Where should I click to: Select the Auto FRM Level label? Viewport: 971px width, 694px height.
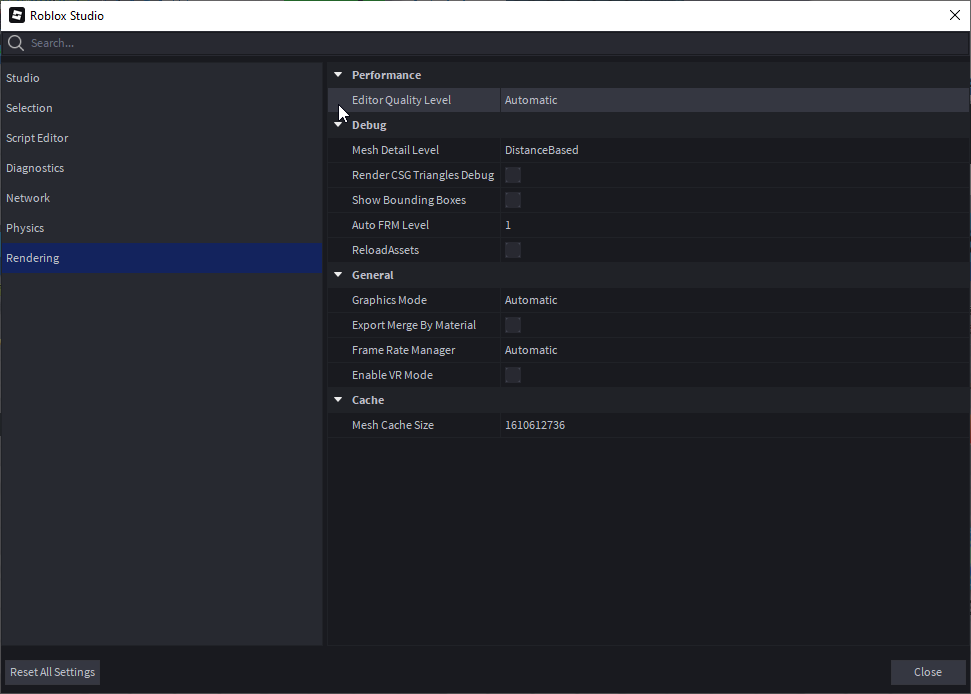(390, 225)
